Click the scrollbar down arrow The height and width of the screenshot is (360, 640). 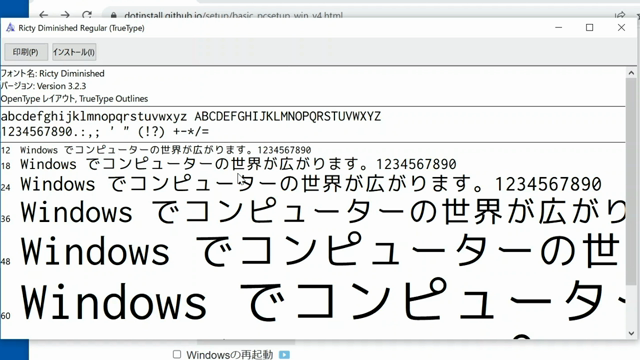coord(631,333)
